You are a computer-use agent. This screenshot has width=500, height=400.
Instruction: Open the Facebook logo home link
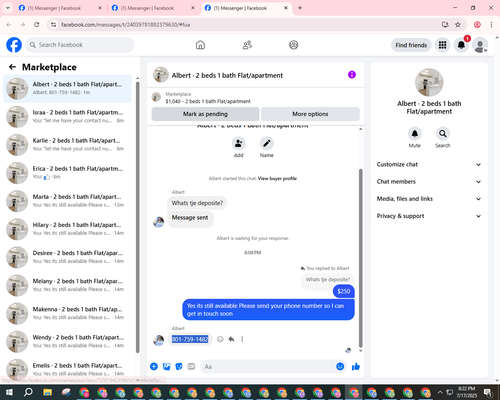click(x=14, y=45)
